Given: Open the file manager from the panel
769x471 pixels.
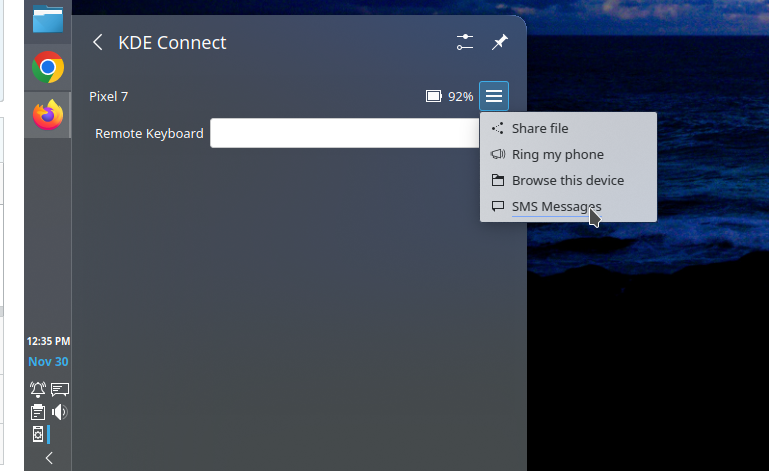Looking at the screenshot, I should click(48, 19).
